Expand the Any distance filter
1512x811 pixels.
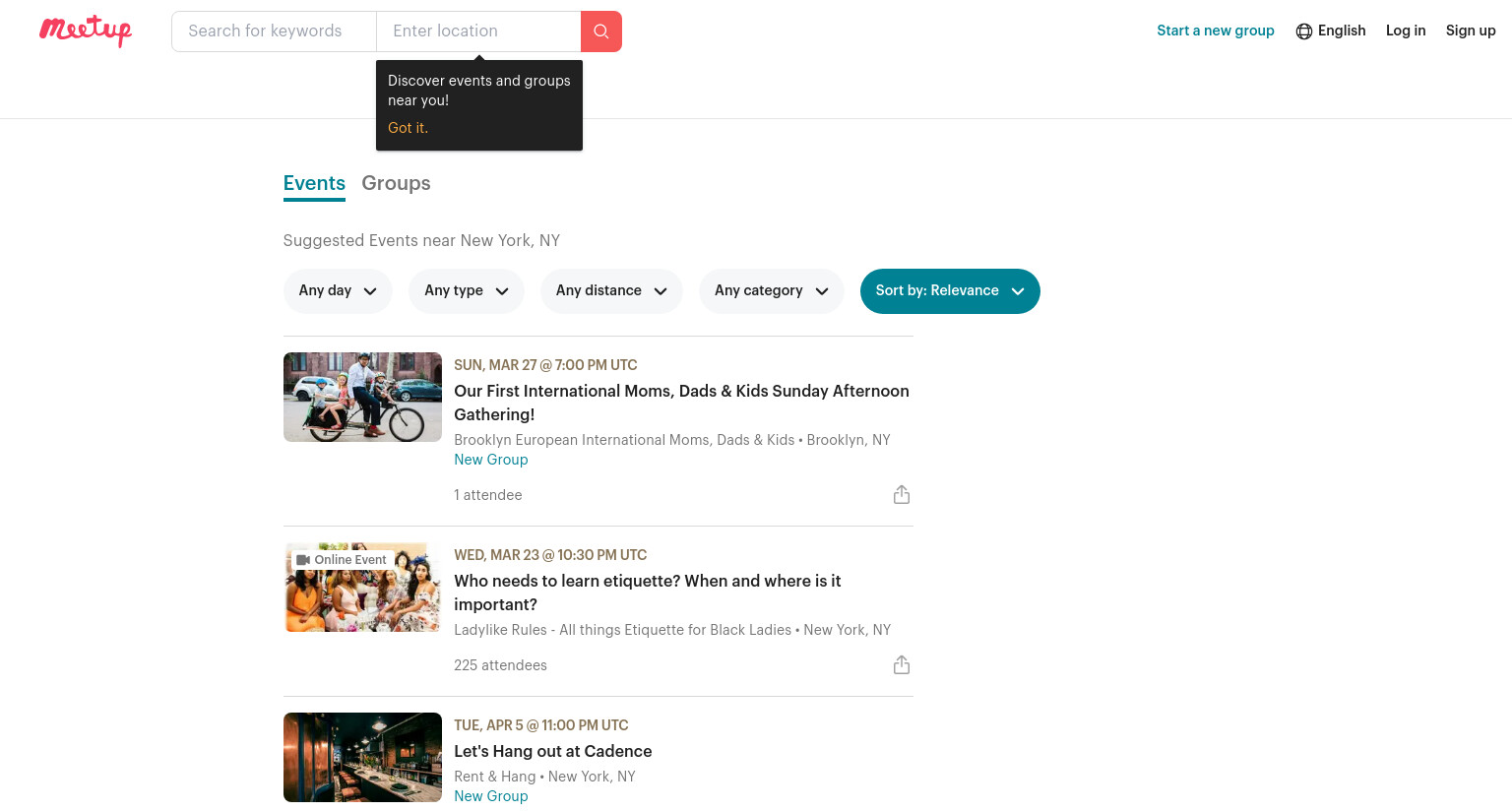[611, 291]
